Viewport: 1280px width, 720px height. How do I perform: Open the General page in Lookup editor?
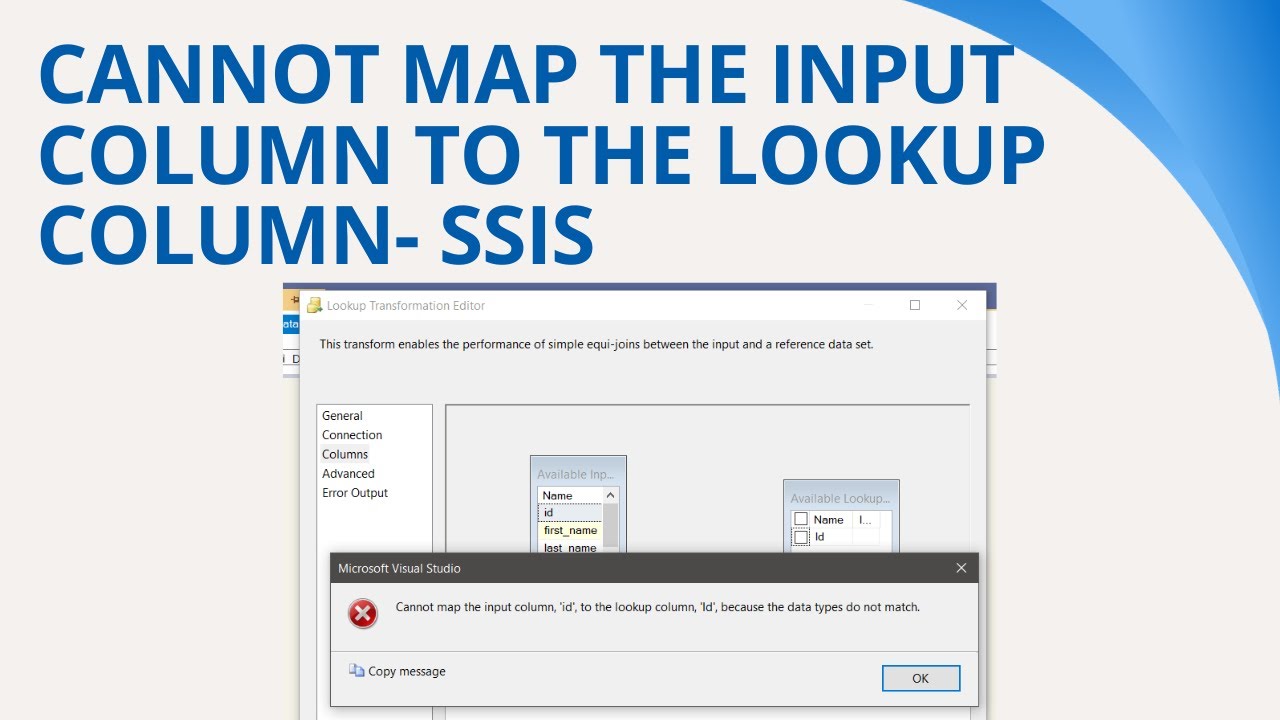(342, 416)
